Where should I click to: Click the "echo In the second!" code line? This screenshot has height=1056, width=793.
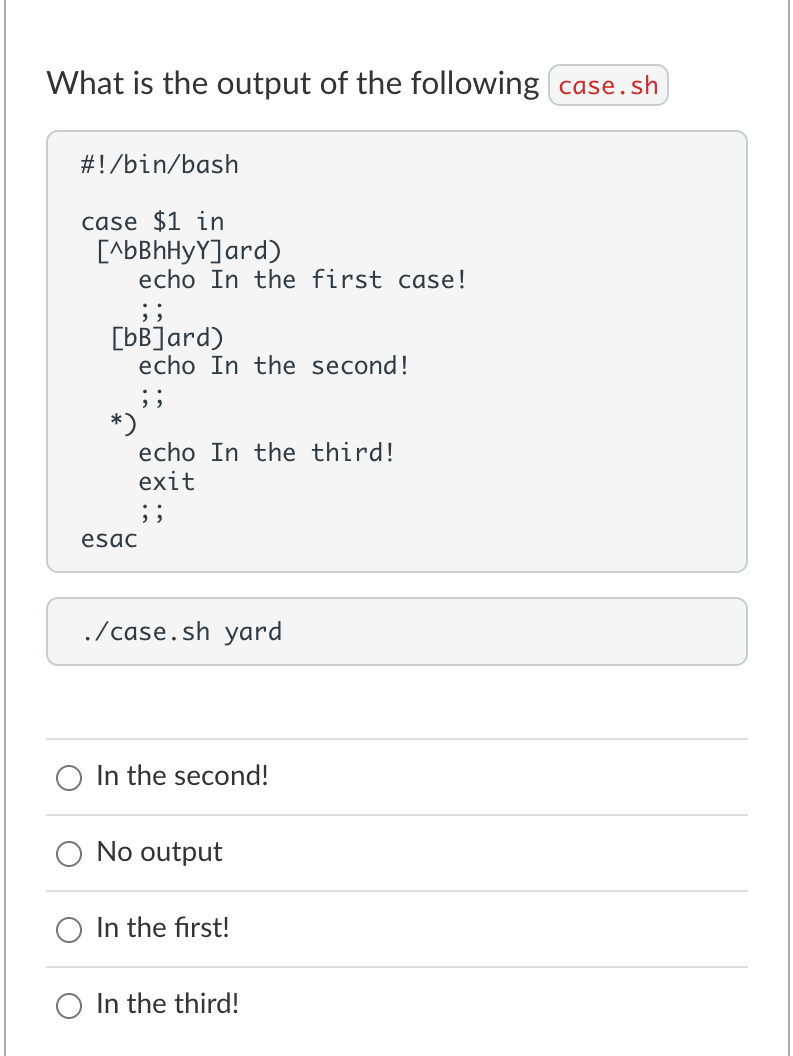tap(274, 366)
